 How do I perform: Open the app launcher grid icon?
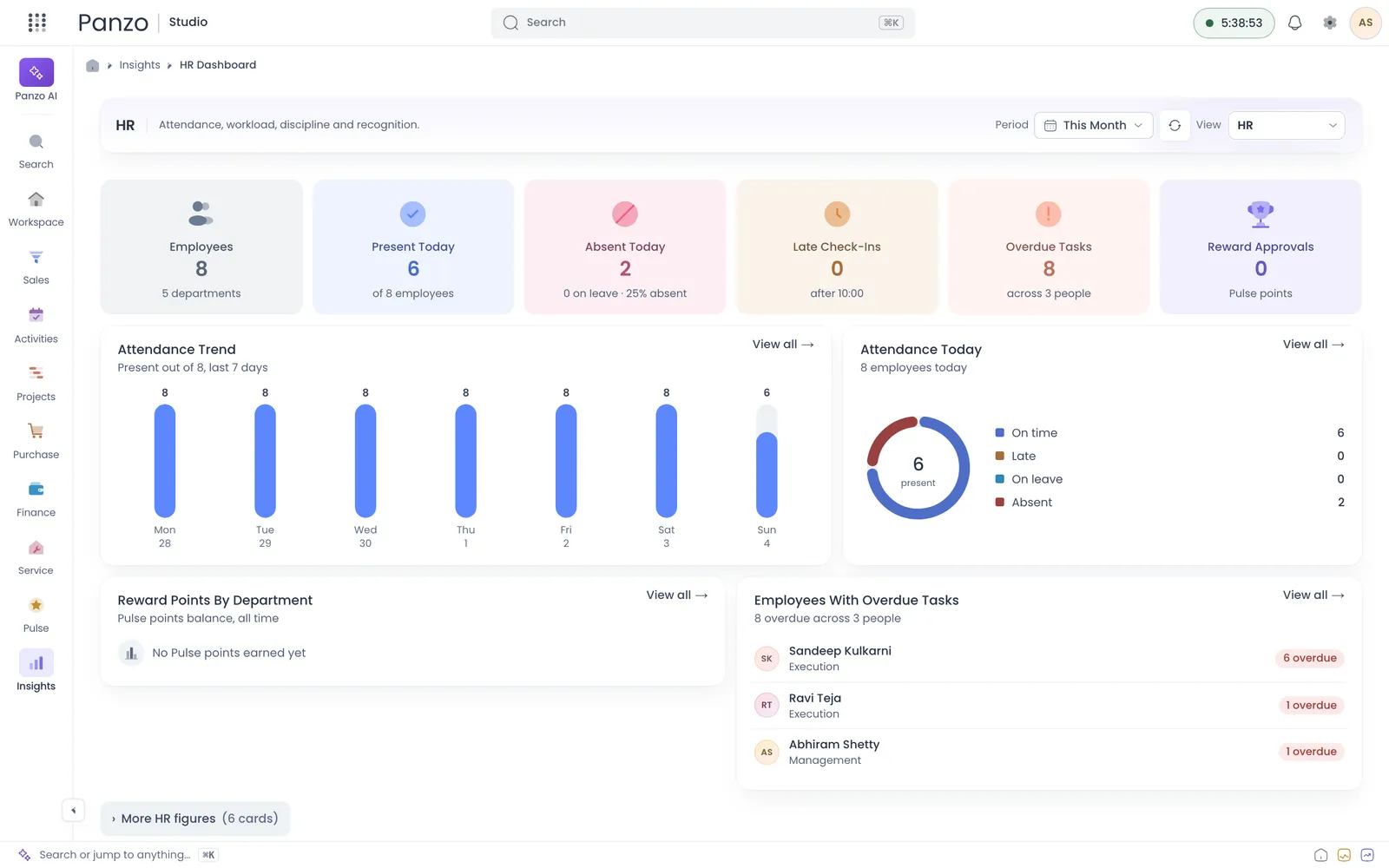pyautogui.click(x=36, y=23)
